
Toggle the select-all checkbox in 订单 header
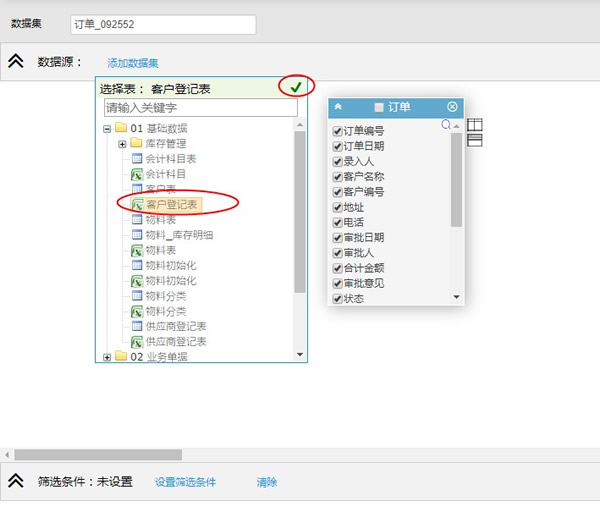379,107
